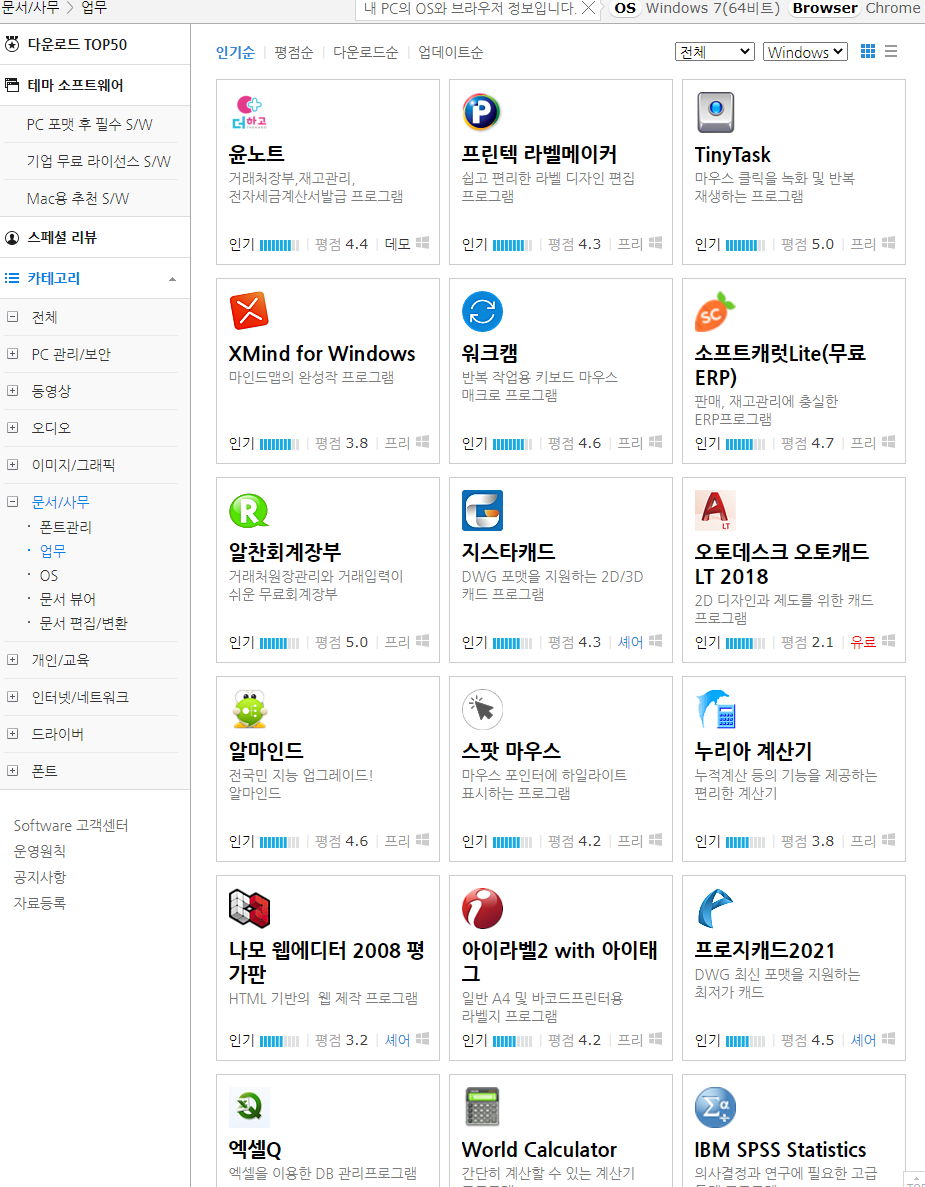
Task: Click the 지스타캐드 popularity bar
Action: 512,643
